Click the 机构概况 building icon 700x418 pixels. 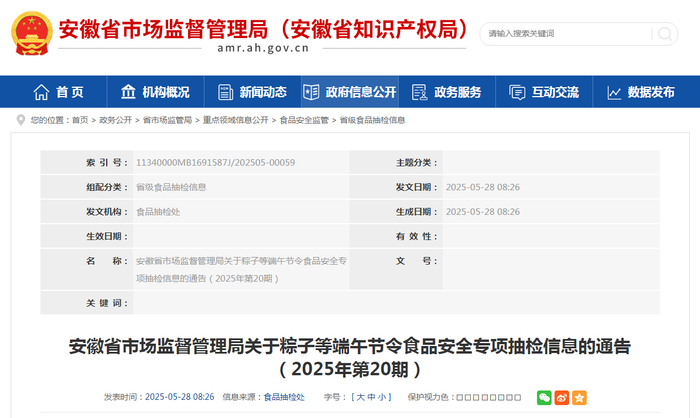point(128,92)
